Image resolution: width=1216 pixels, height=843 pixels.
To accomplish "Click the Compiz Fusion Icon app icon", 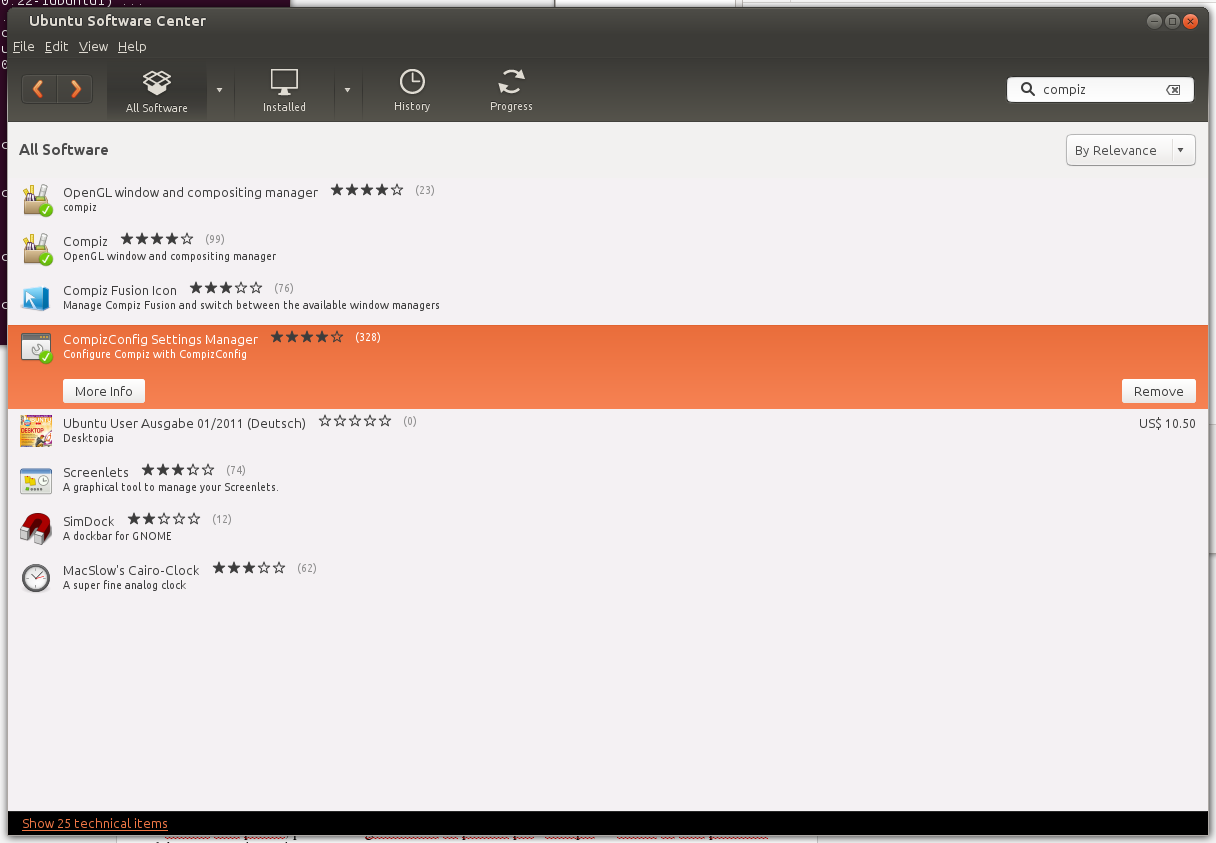I will point(36,298).
